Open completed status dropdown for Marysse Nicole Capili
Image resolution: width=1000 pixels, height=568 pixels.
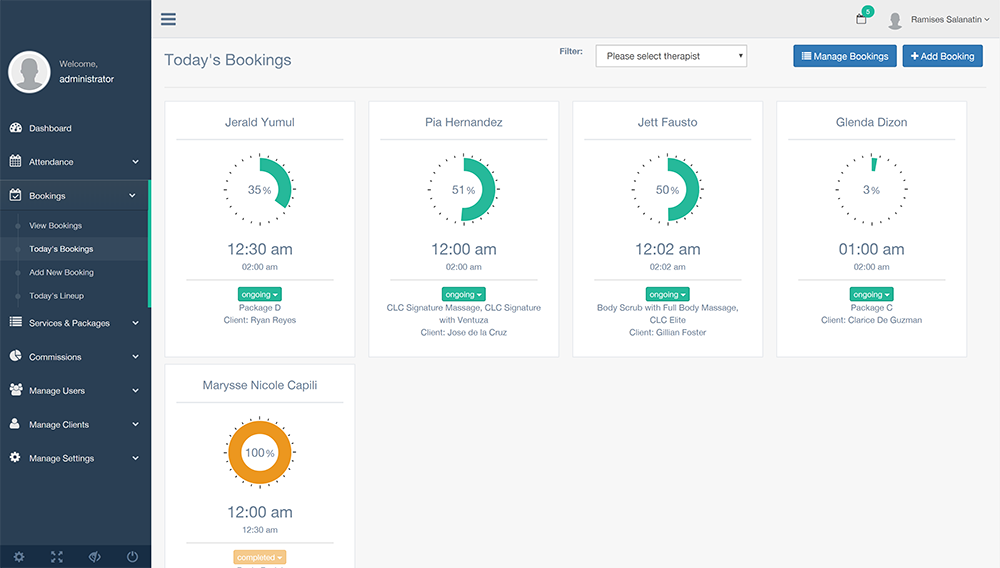(260, 557)
